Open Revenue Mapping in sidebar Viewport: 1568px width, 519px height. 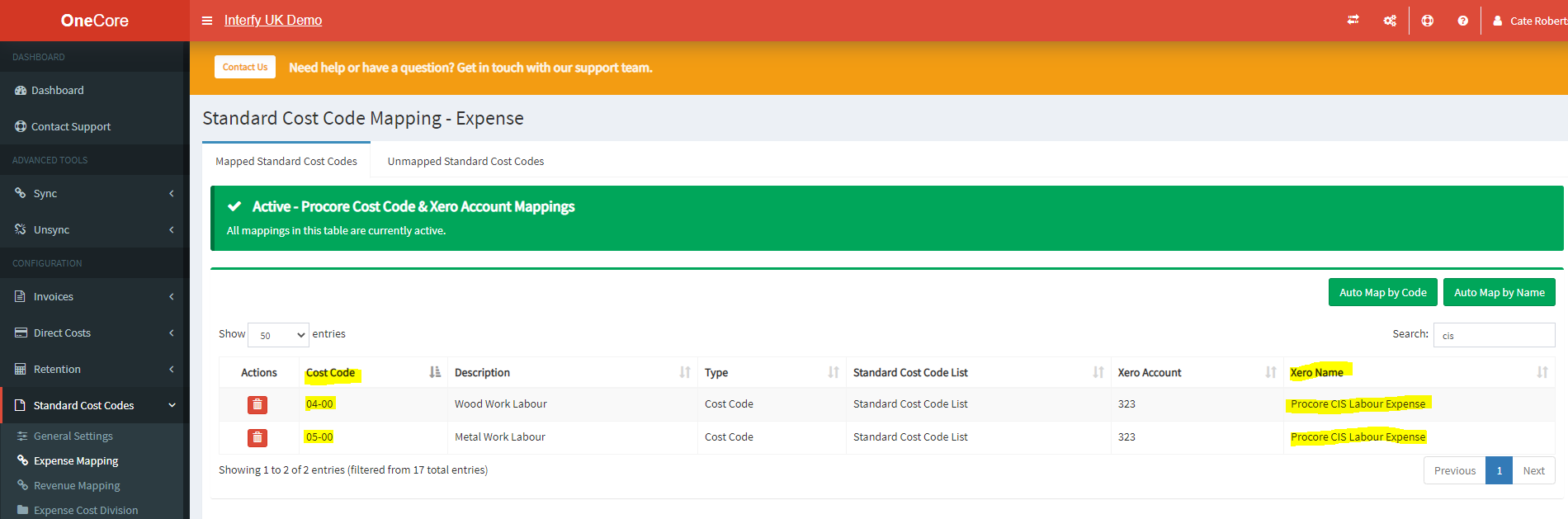[x=77, y=486]
